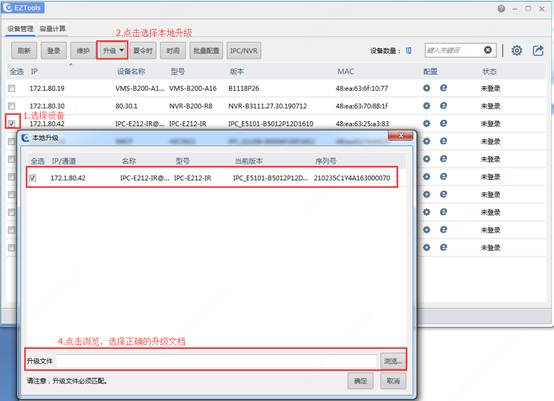554x401 pixels.
Task: Open config gear for device 172.1.80.10
Action: (427, 106)
